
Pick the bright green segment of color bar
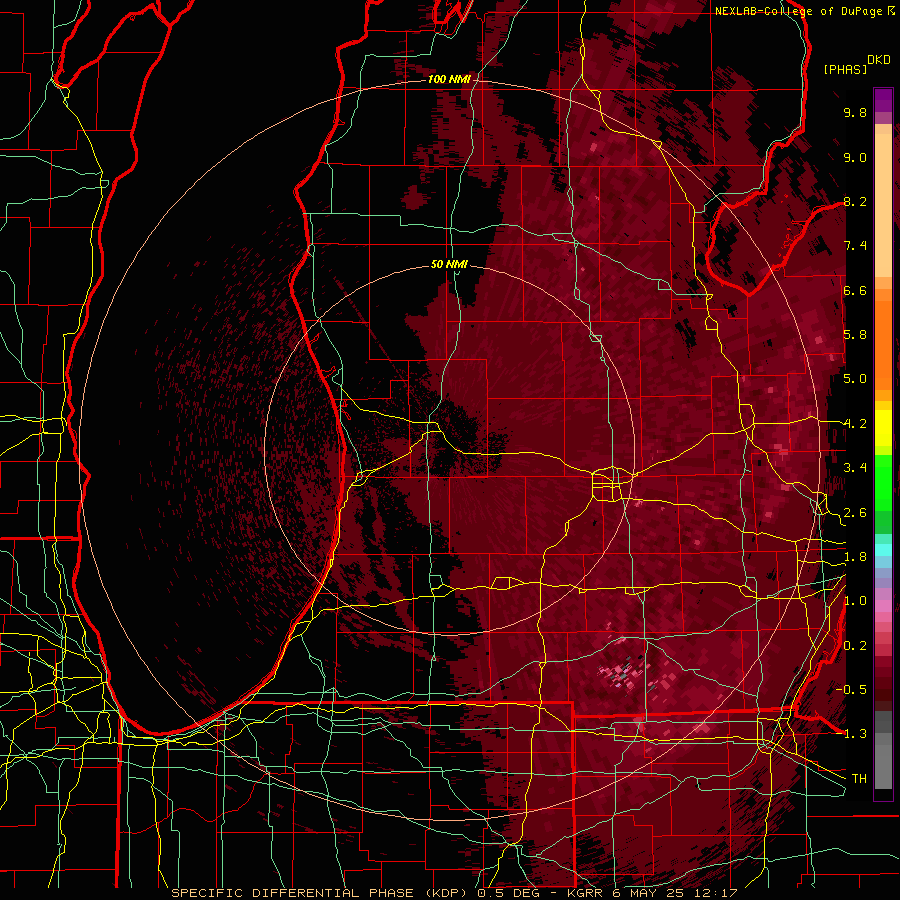[883, 483]
